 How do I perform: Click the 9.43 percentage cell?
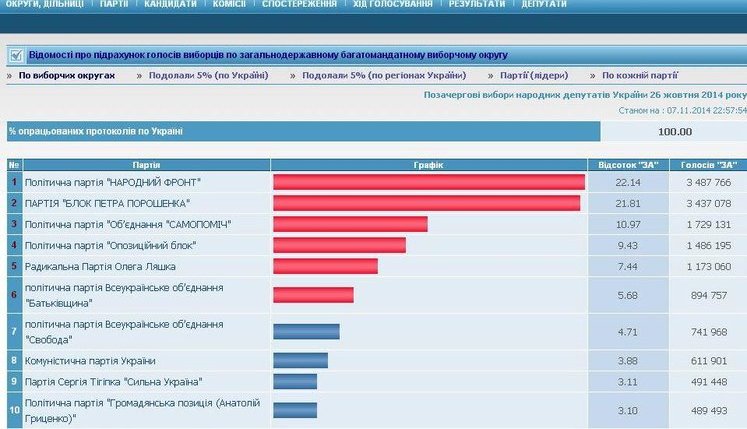pyautogui.click(x=628, y=245)
